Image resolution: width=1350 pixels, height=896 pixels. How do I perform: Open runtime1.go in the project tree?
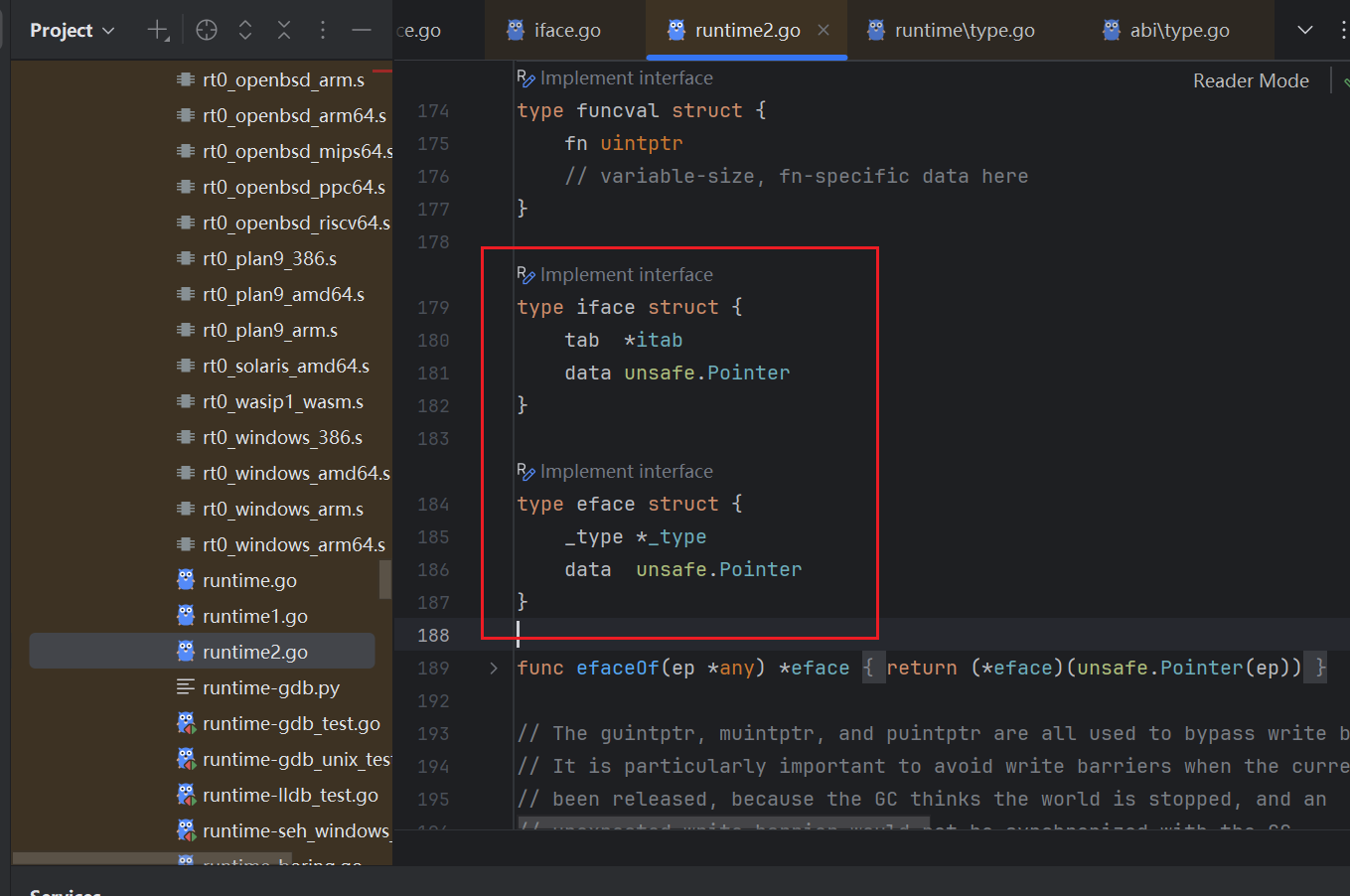(x=254, y=617)
